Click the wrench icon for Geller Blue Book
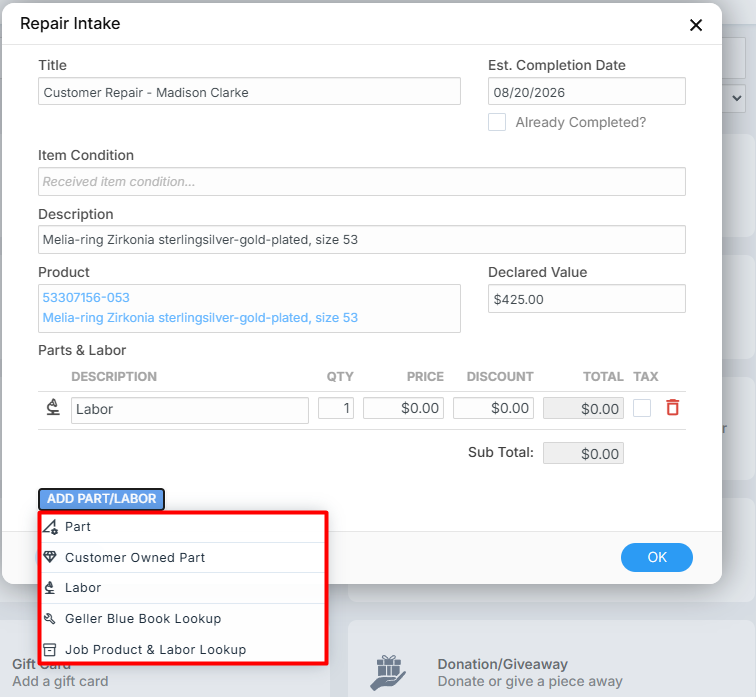This screenshot has height=697, width=756. (x=50, y=618)
